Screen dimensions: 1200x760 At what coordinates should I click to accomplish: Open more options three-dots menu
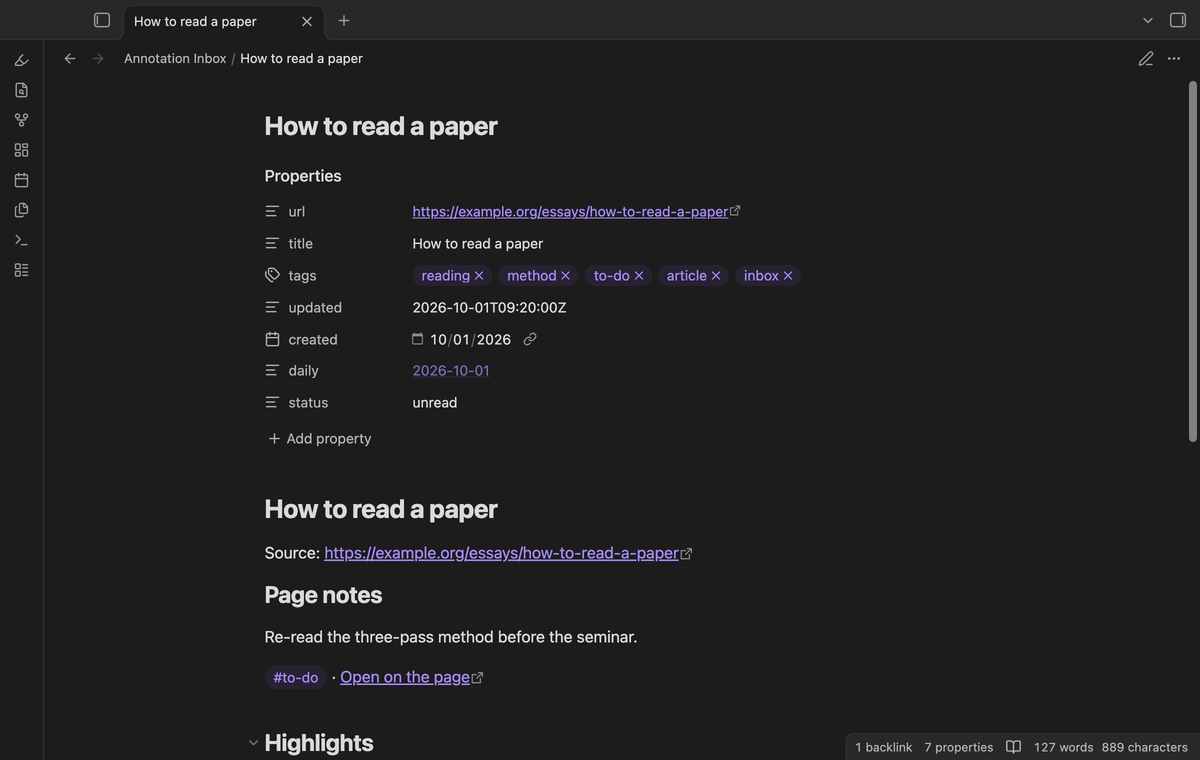(1174, 58)
